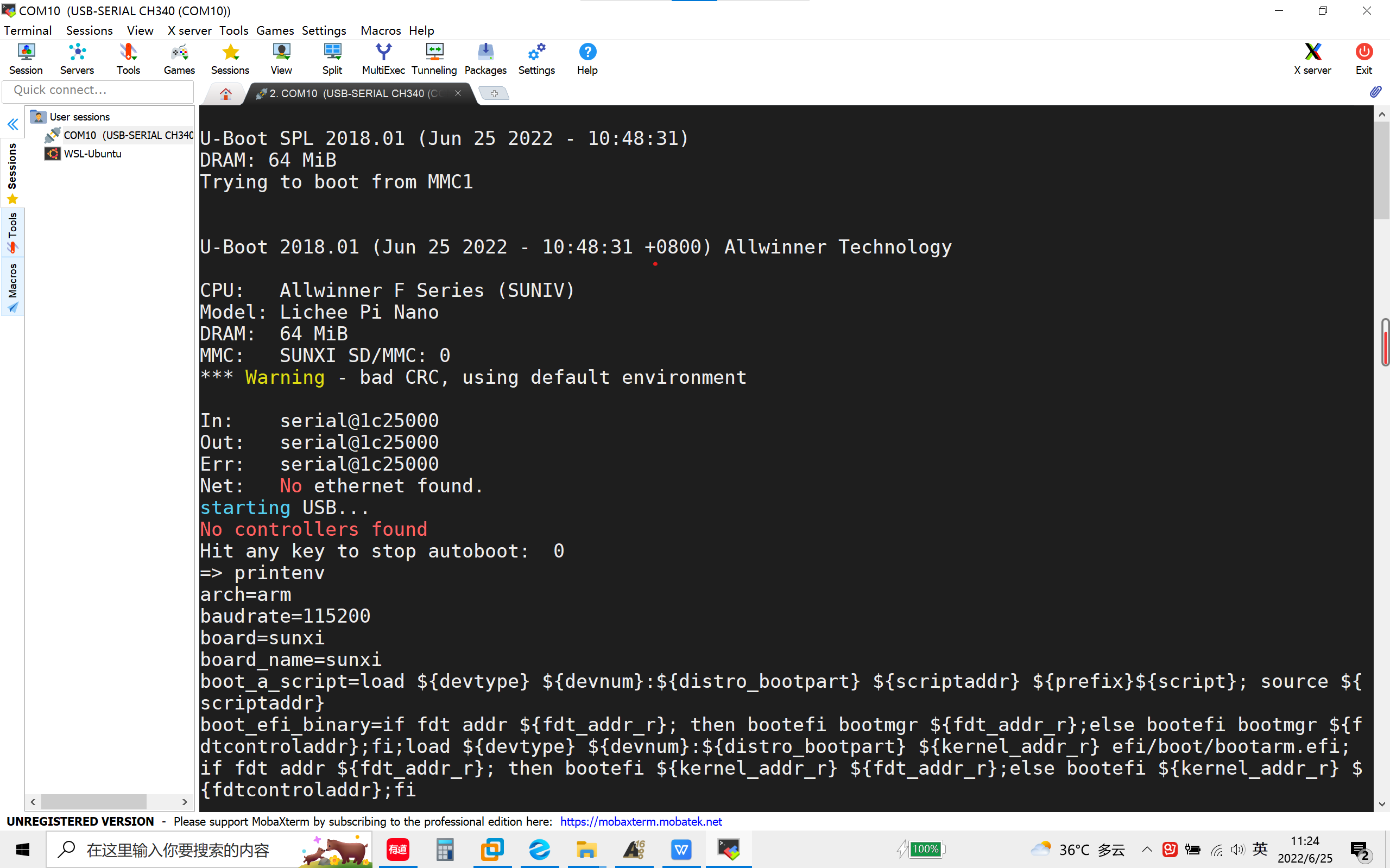1390x868 pixels.
Task: Open the MultiExec tool
Action: click(383, 59)
